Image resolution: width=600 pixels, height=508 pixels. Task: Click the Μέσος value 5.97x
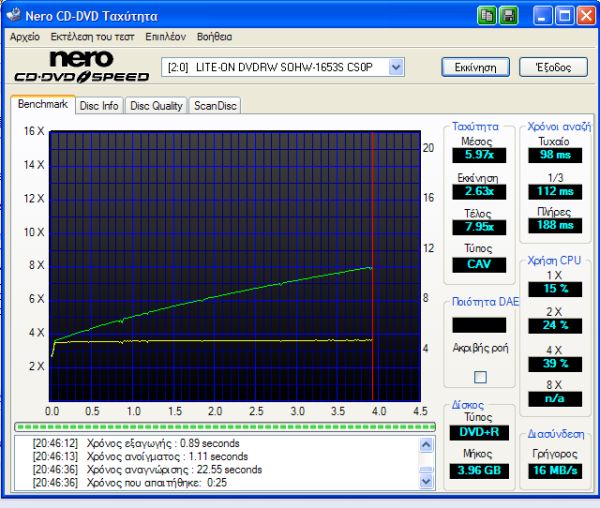coord(479,155)
